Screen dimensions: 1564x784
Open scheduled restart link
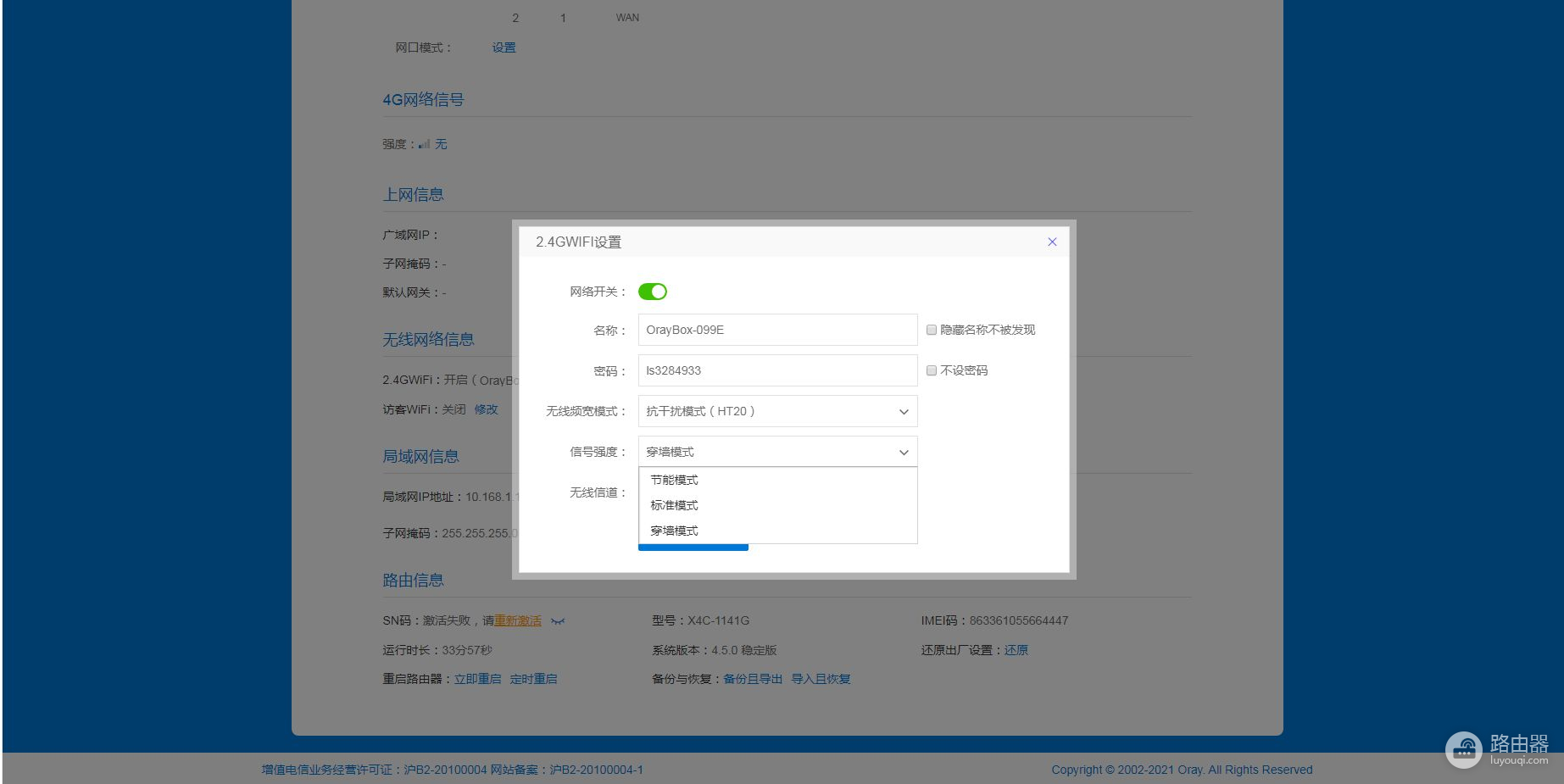coord(533,679)
